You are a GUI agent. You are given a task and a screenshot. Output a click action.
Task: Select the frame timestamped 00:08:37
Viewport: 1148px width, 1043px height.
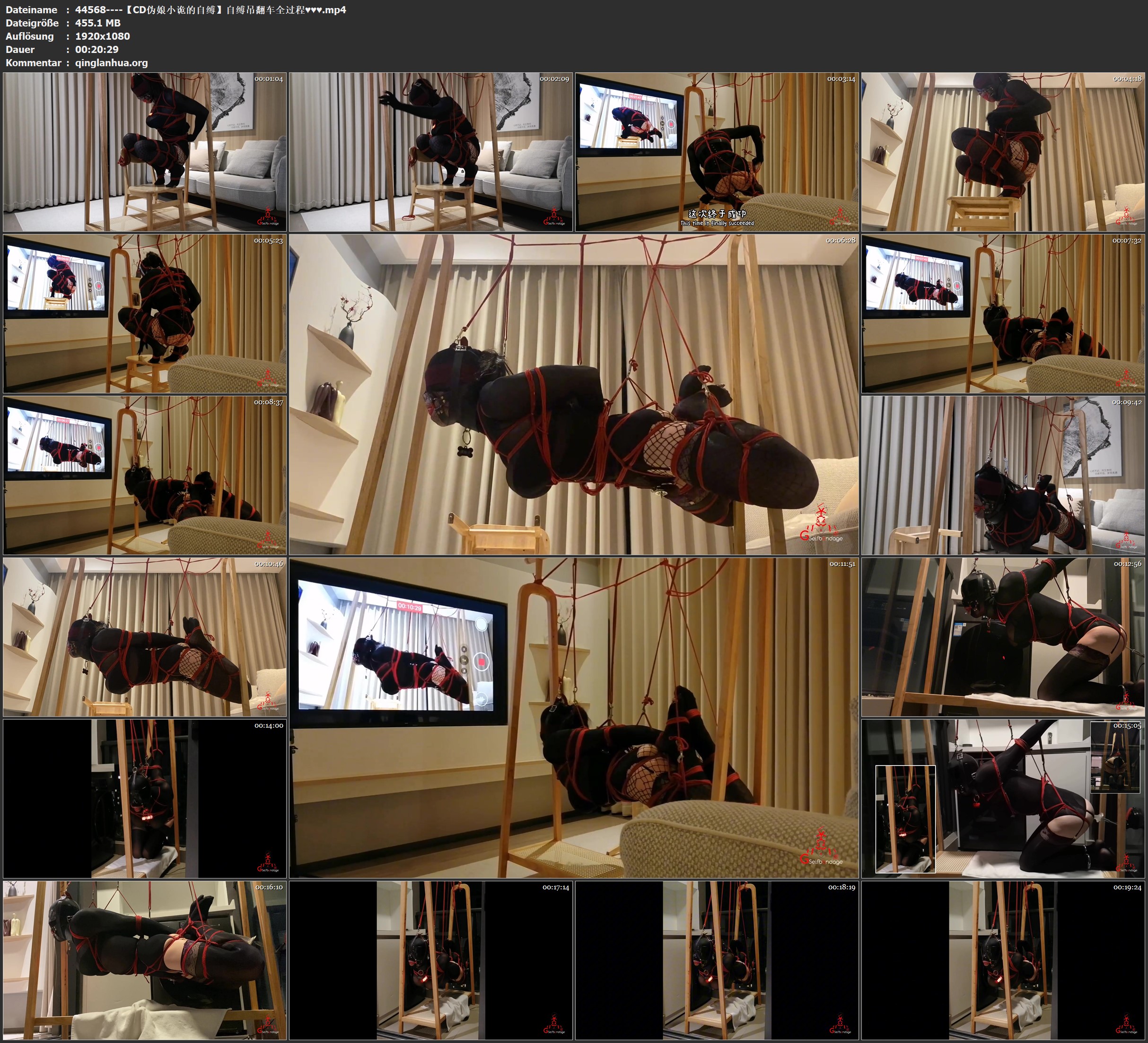tap(145, 475)
